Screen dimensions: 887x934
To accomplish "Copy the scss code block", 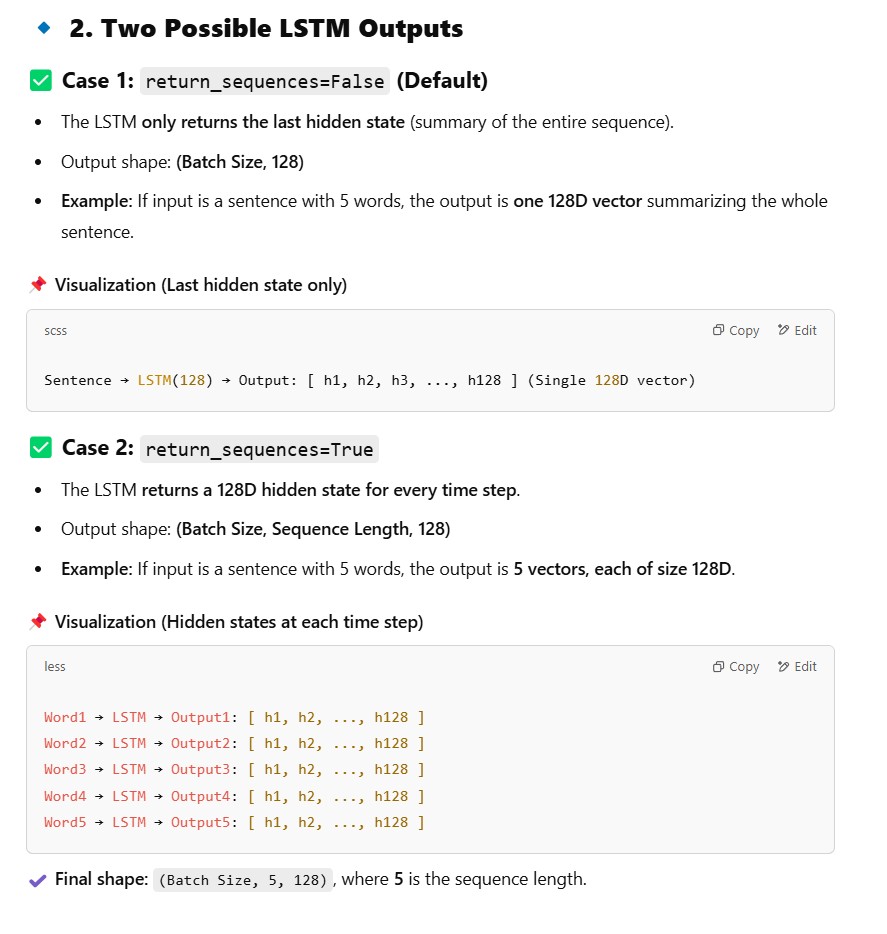I will [735, 330].
